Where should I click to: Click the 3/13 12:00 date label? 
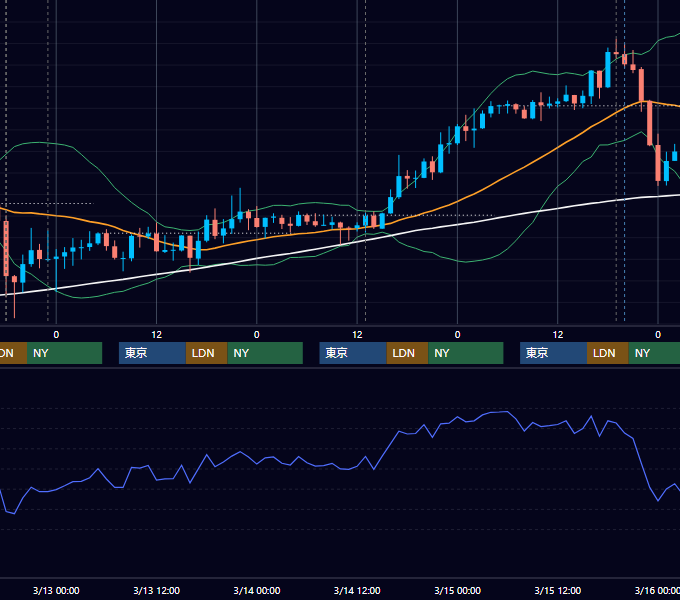click(x=156, y=590)
